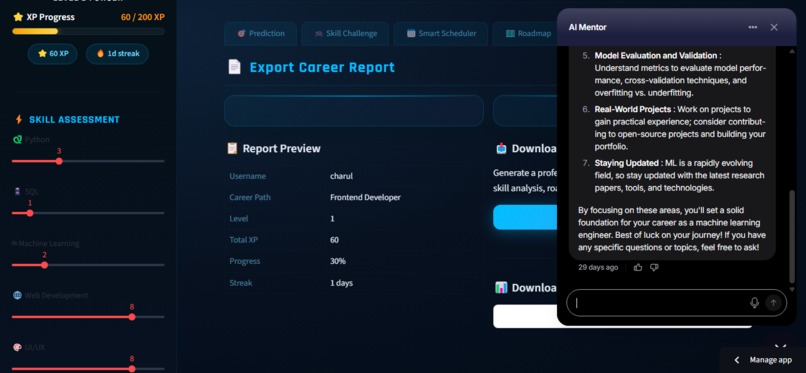Image resolution: width=806 pixels, height=373 pixels.
Task: Click the blue download button
Action: tap(525, 217)
